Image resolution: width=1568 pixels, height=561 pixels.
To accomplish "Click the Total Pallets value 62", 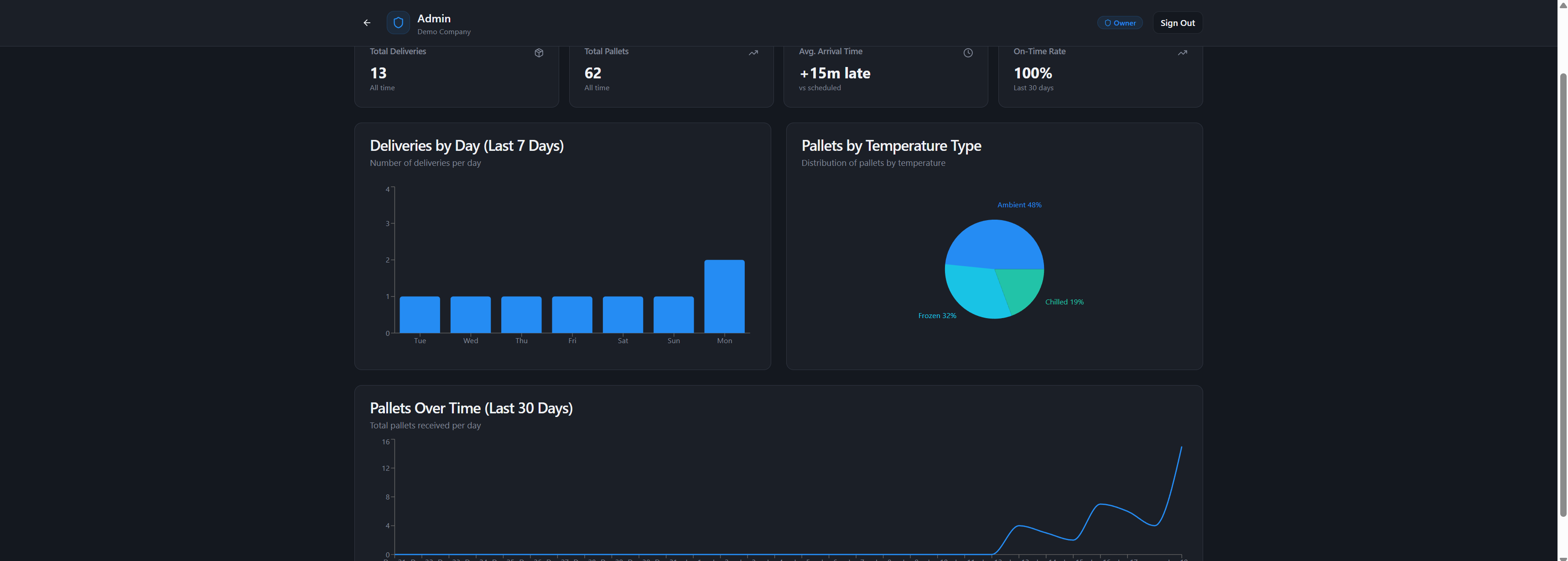I will (x=592, y=73).
